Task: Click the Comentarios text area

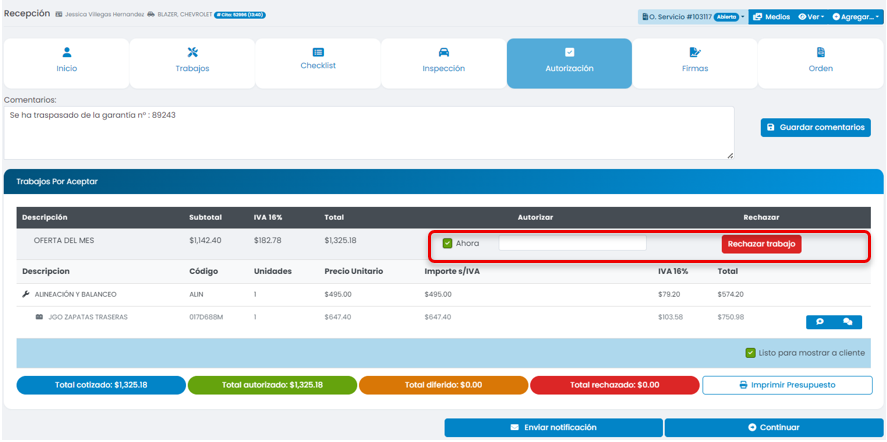Action: coord(368,132)
